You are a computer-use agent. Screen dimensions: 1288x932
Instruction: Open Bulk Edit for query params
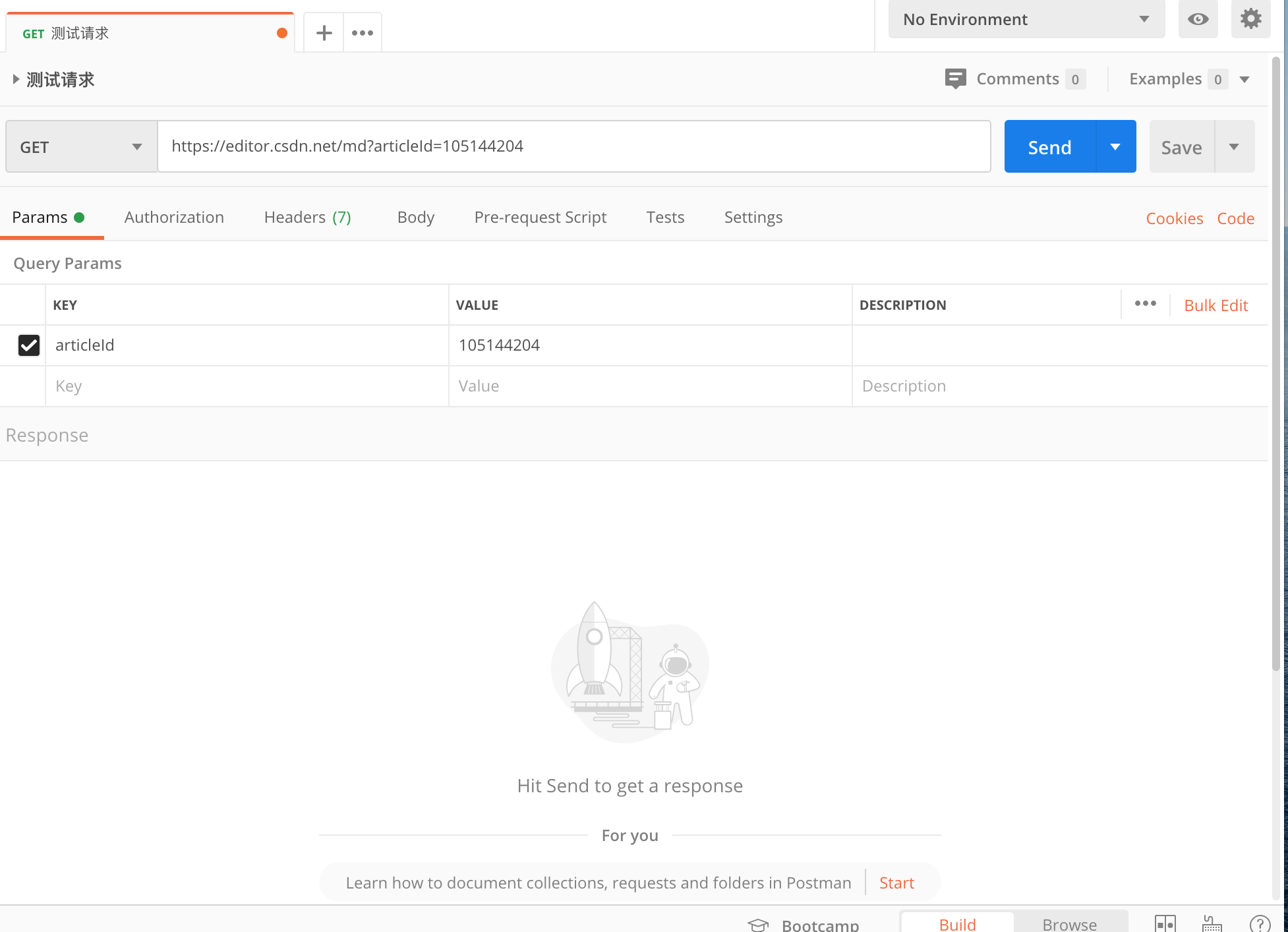point(1215,305)
